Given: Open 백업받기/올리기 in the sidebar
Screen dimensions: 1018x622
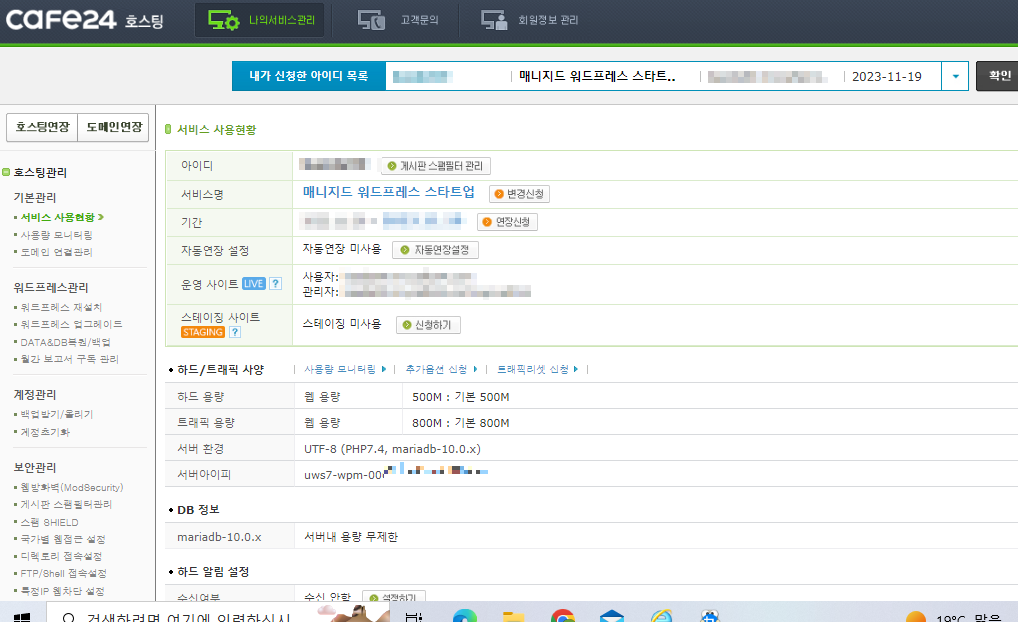Looking at the screenshot, I should [x=56, y=414].
